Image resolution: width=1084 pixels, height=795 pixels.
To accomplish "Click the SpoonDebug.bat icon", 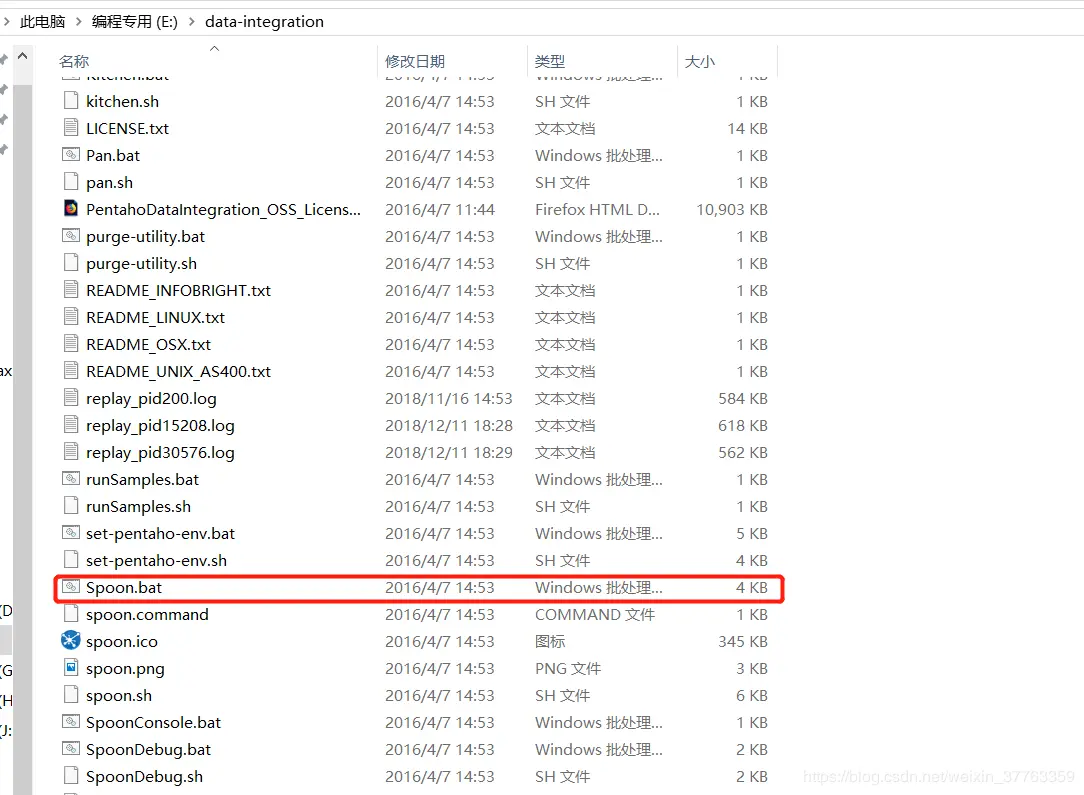I will pyautogui.click(x=71, y=749).
